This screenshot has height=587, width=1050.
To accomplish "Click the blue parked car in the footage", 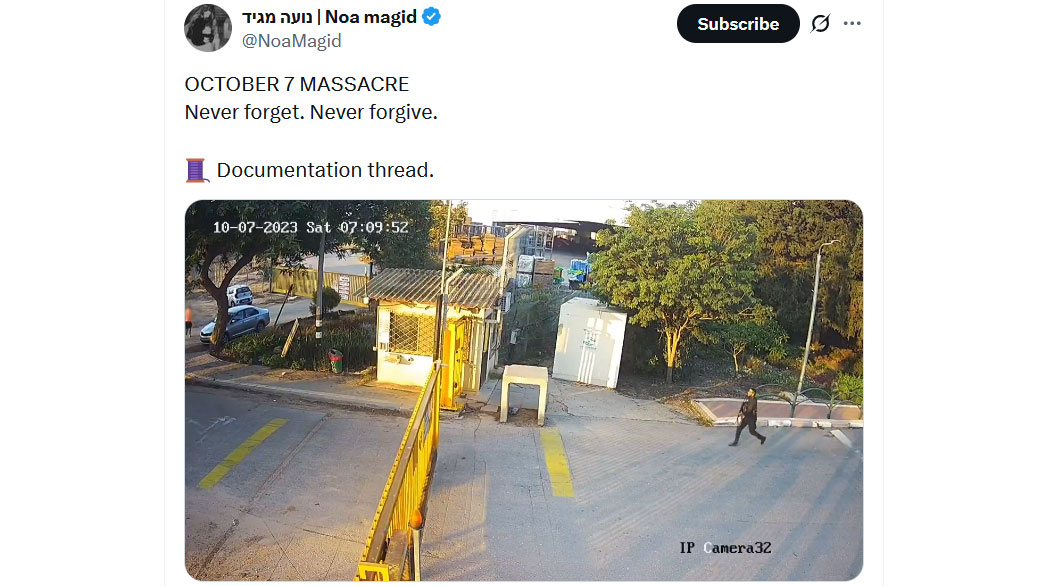I will point(234,323).
